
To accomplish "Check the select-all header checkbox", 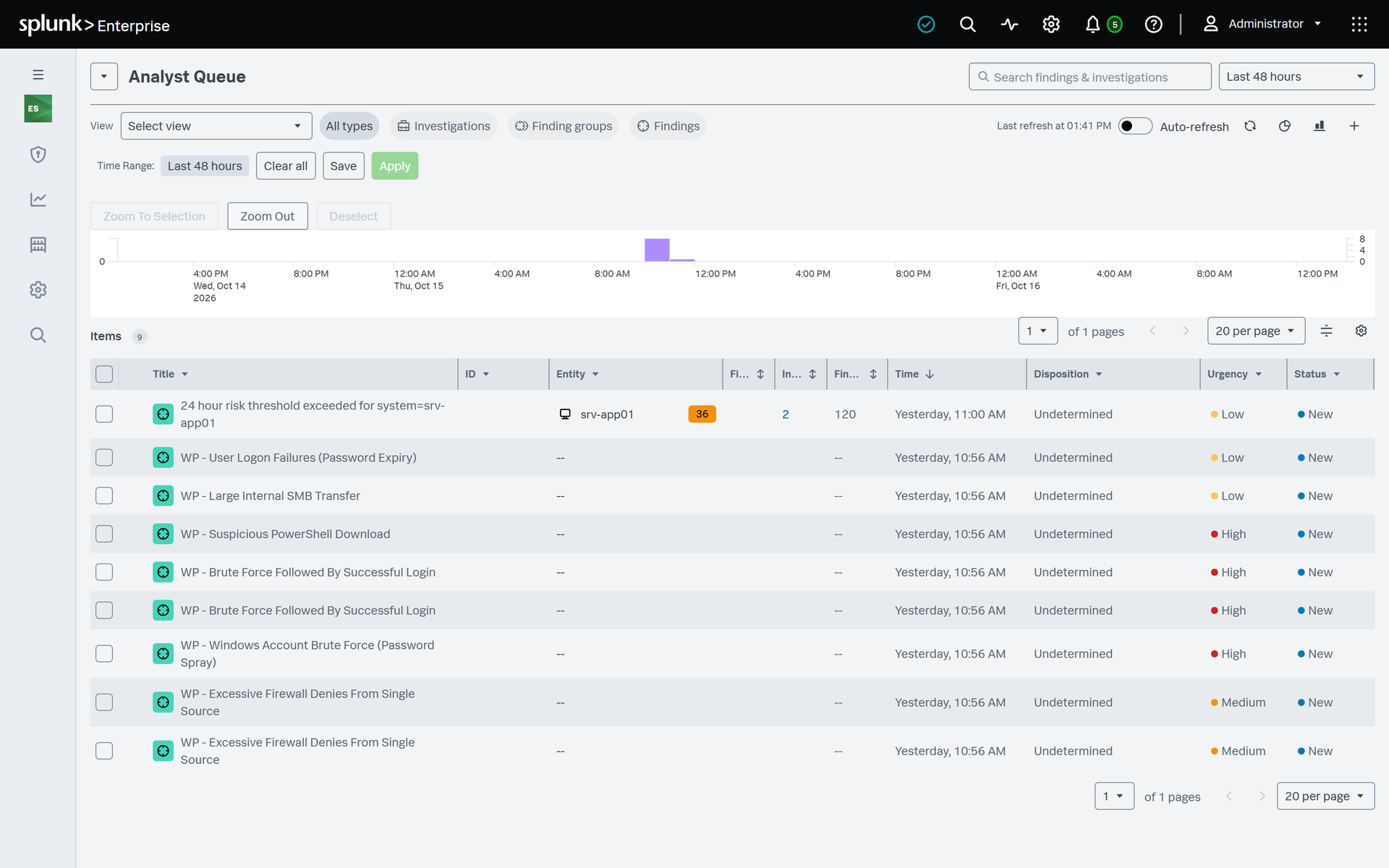I will click(104, 374).
